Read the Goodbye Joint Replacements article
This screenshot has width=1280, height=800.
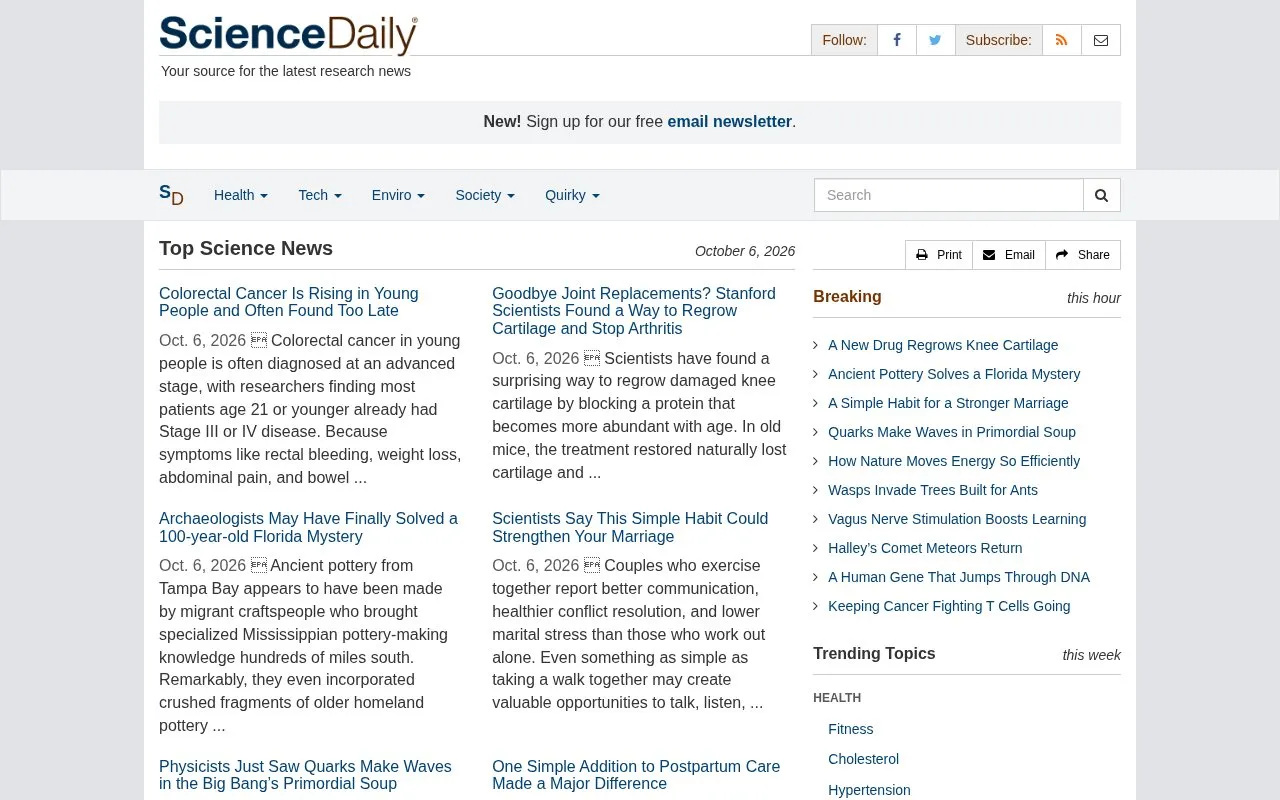pyautogui.click(x=634, y=311)
